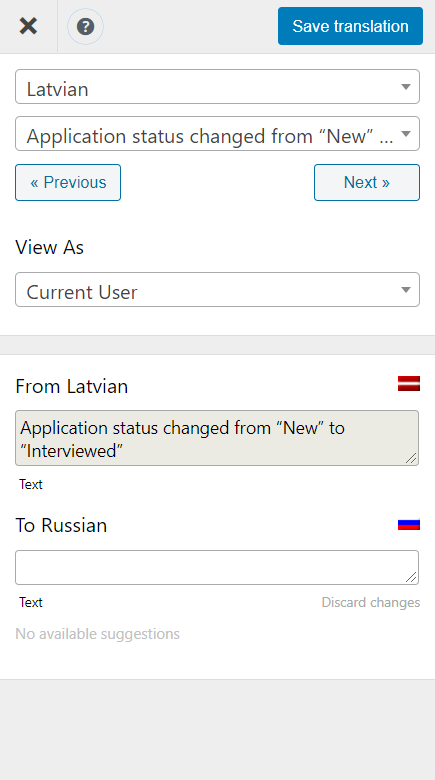Screen dimensions: 435x780
Task: Click the Russian flag icon
Action: (x=409, y=524)
